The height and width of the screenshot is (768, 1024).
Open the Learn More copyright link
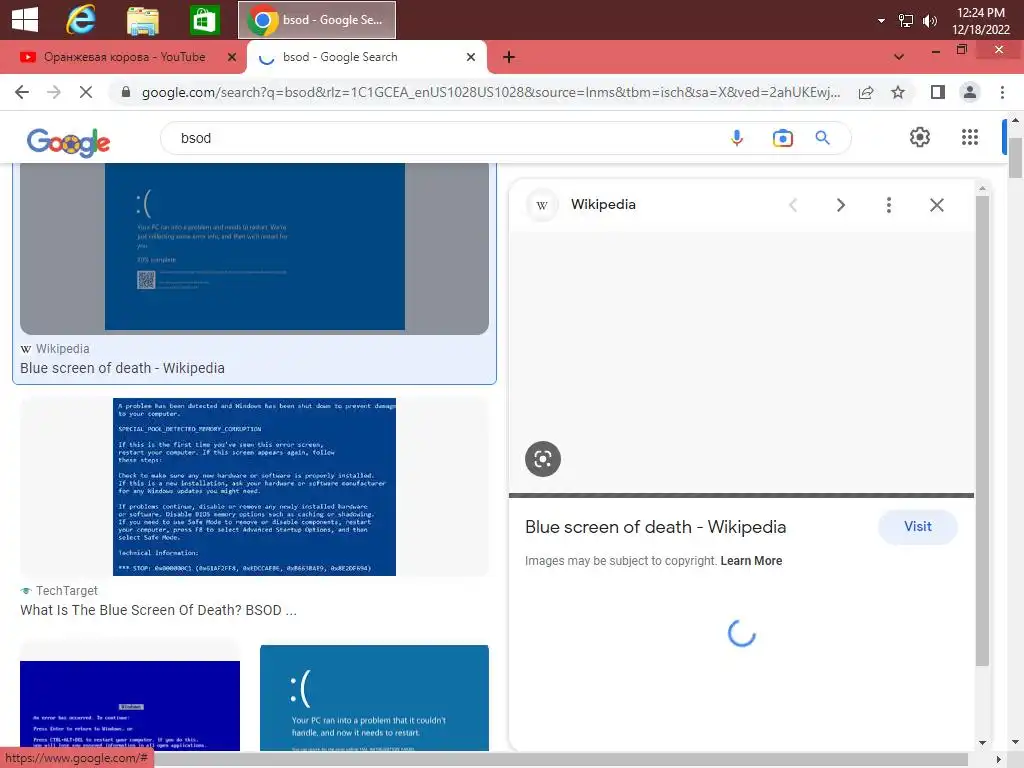[751, 561]
